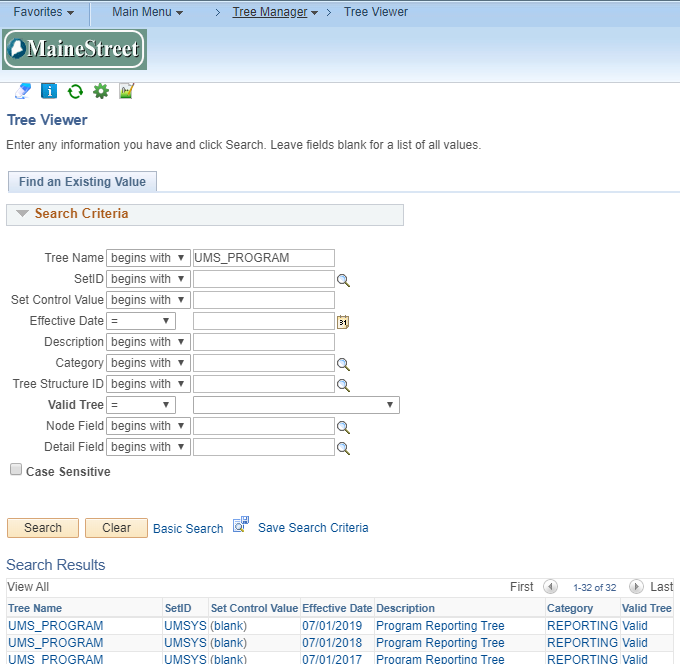680x664 pixels.
Task: Open the SetID operator dropdown
Action: 148,278
